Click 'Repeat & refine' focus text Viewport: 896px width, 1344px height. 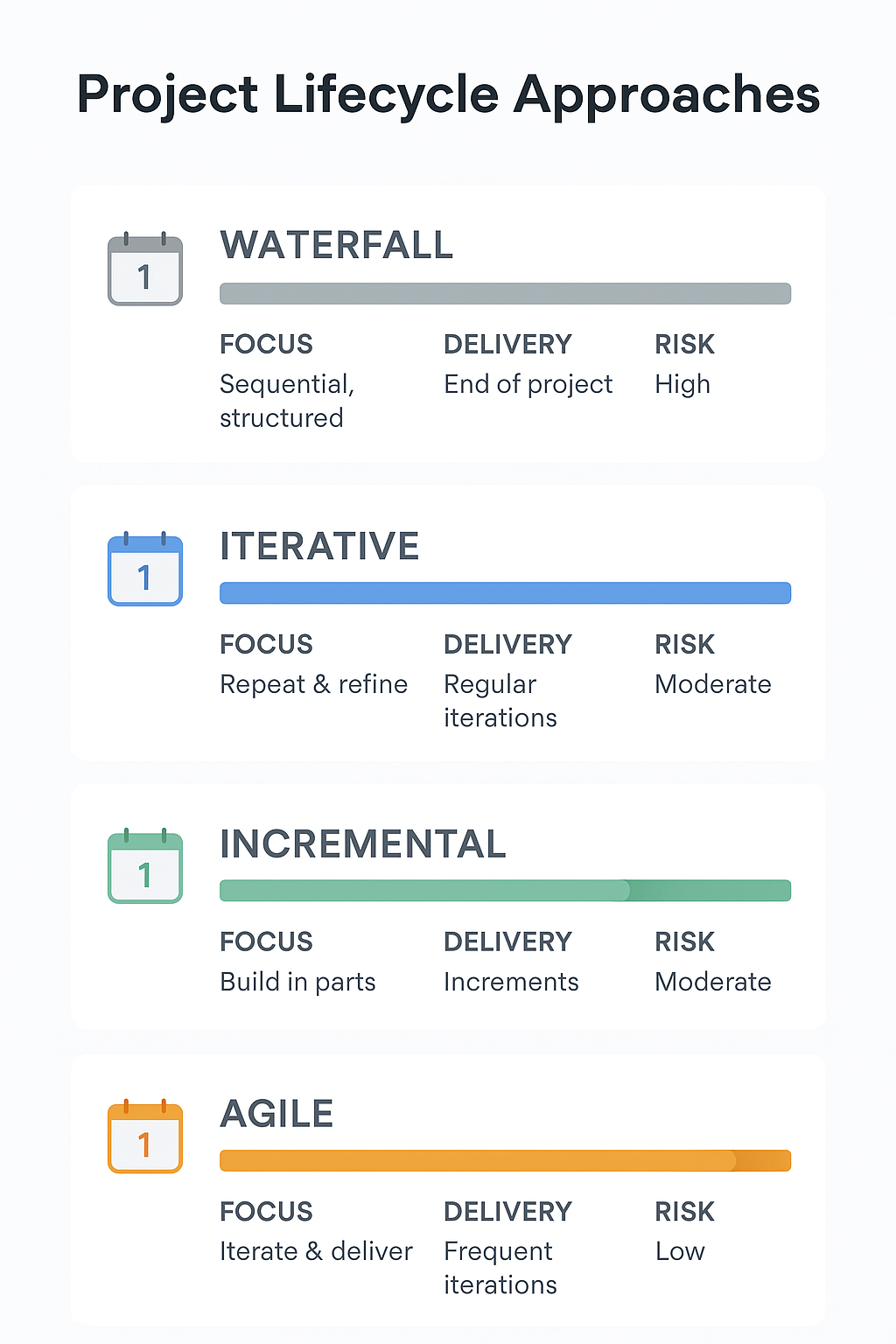(313, 684)
